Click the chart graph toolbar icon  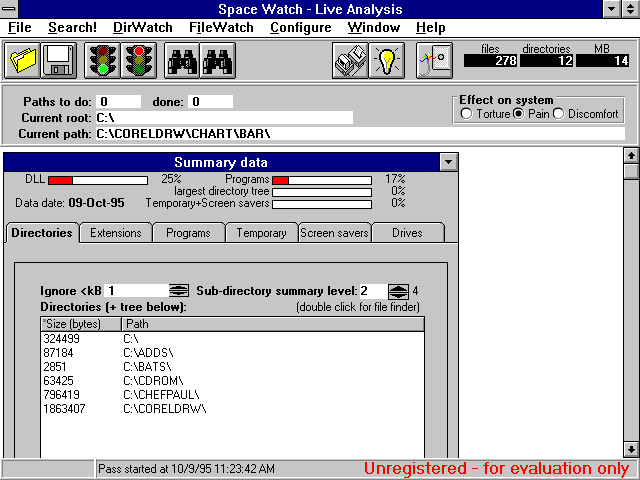(x=435, y=61)
